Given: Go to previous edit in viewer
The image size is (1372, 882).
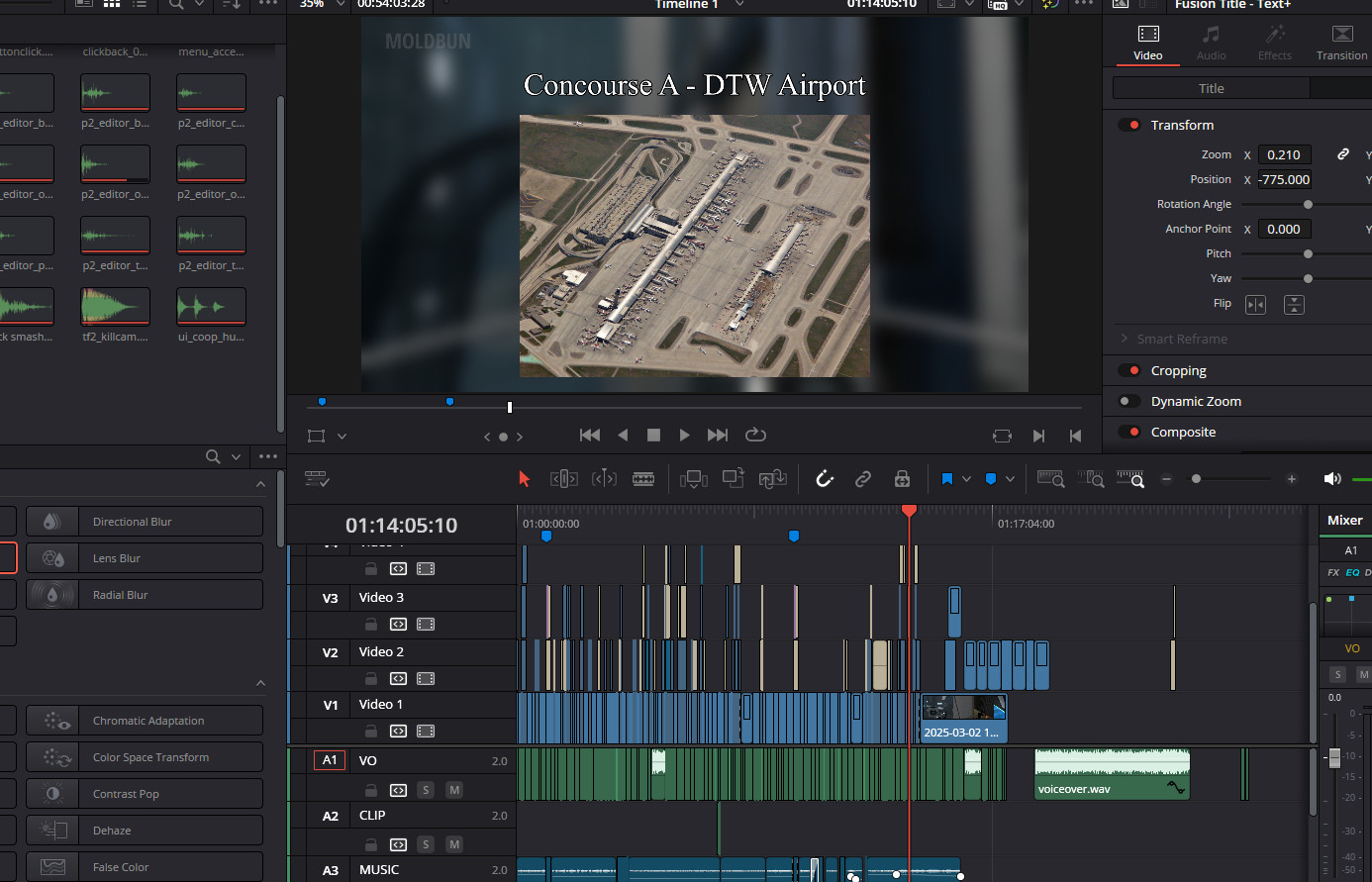Looking at the screenshot, I should click(1075, 436).
